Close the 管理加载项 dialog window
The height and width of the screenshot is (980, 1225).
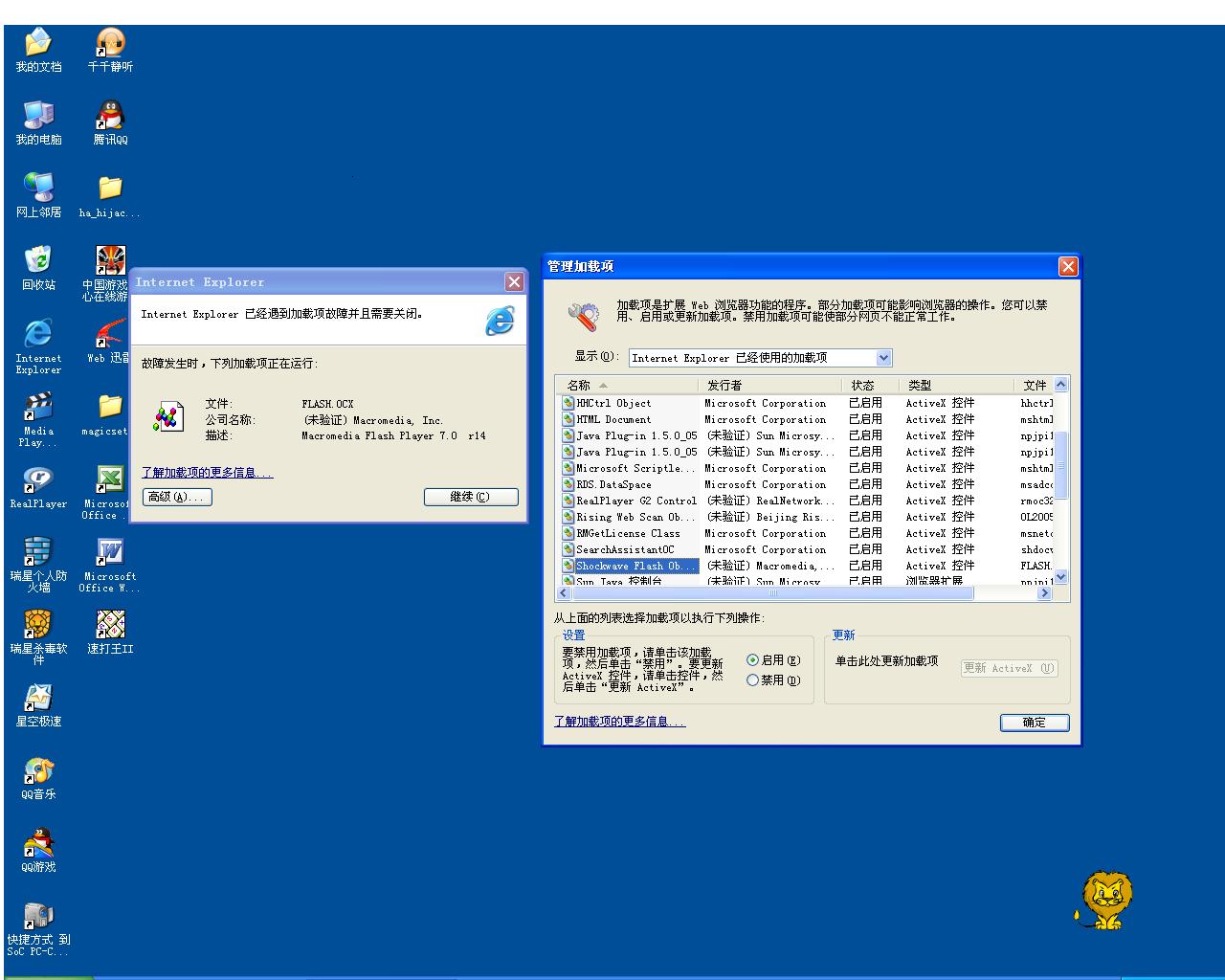pos(1068,266)
